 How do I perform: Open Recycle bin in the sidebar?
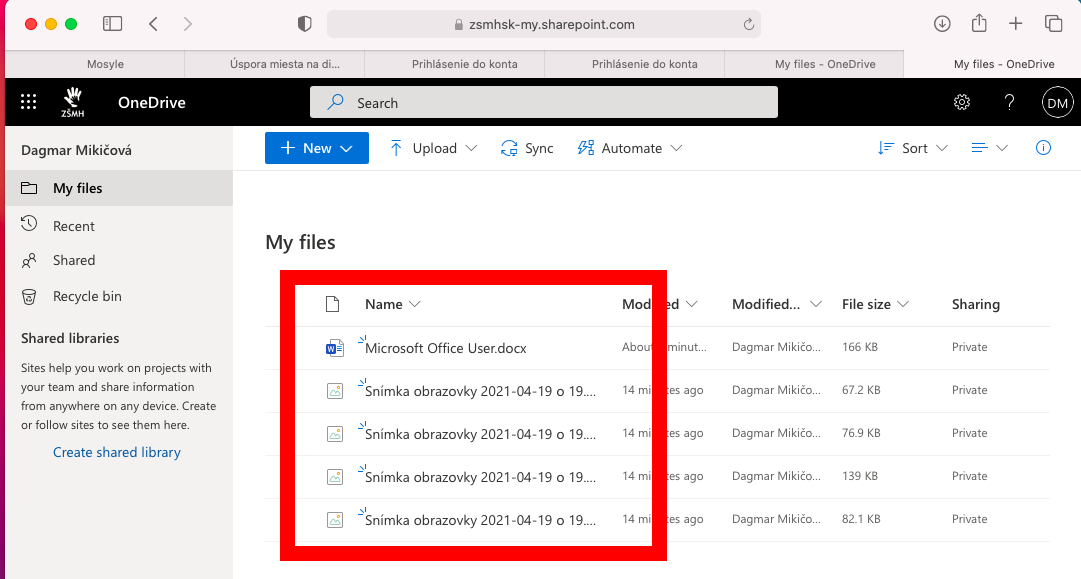tap(87, 296)
